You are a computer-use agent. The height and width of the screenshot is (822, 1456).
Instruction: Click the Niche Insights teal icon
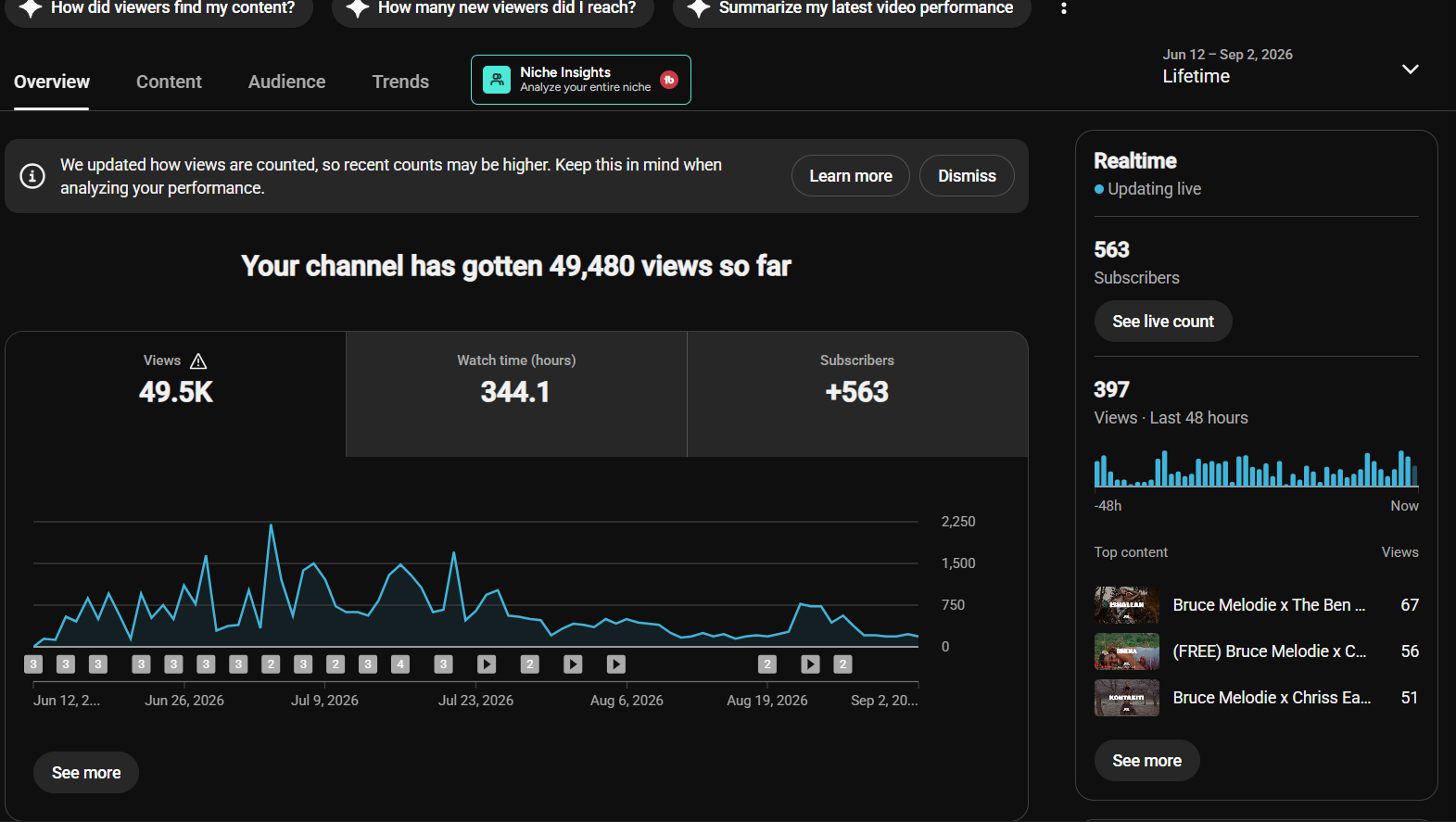pos(497,80)
